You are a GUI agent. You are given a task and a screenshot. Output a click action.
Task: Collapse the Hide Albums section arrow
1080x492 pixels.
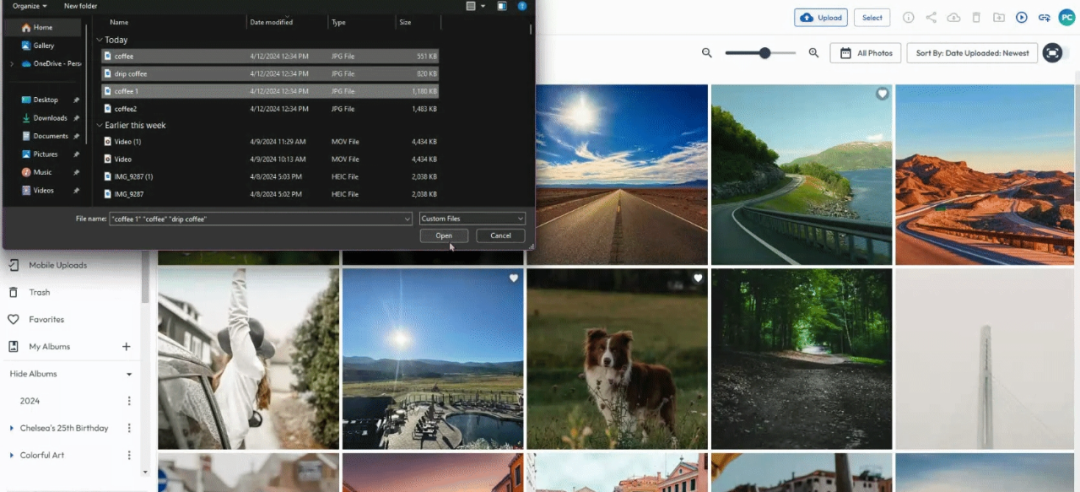[x=129, y=374]
